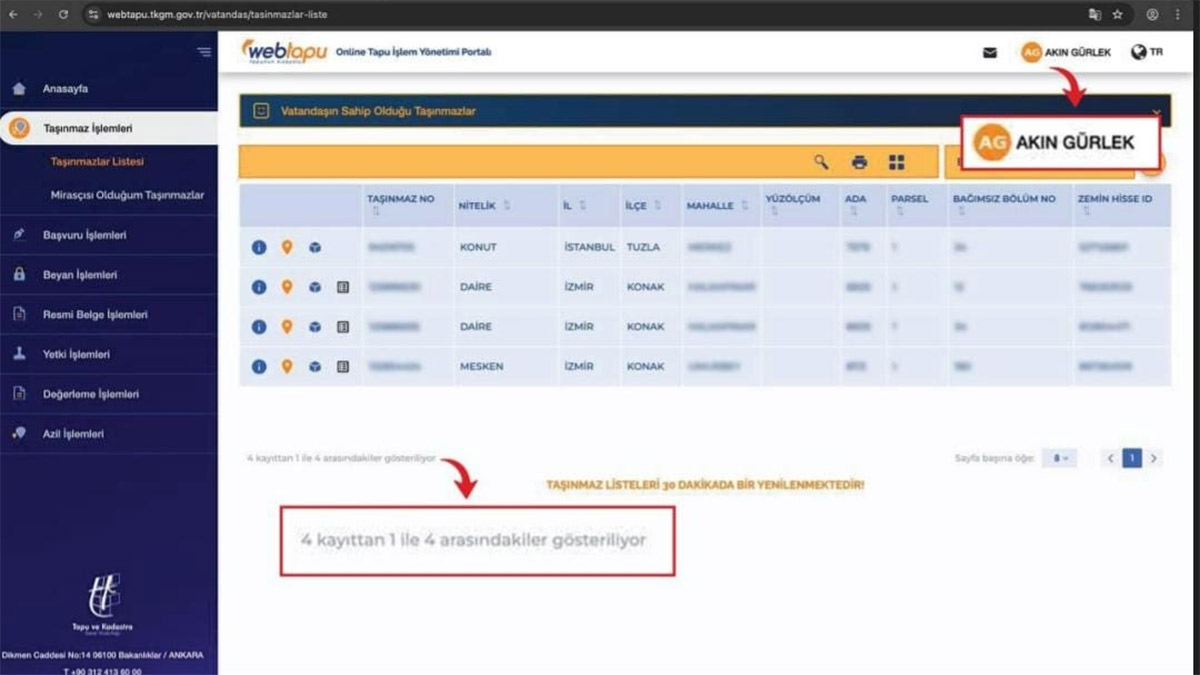The image size is (1200, 675).
Task: Open Başvuru İşlemleri menu
Action: 84,235
